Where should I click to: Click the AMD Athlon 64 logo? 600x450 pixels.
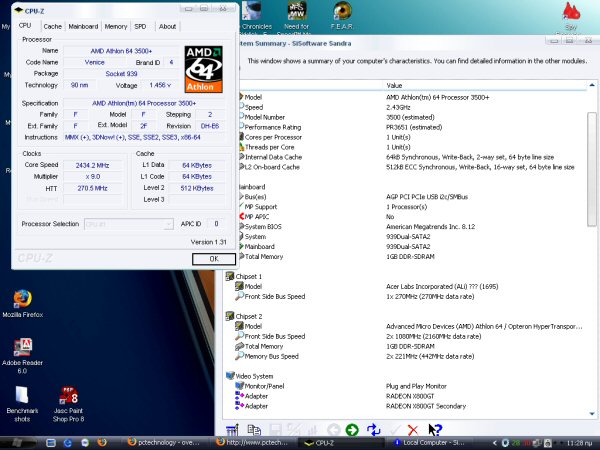[203, 69]
